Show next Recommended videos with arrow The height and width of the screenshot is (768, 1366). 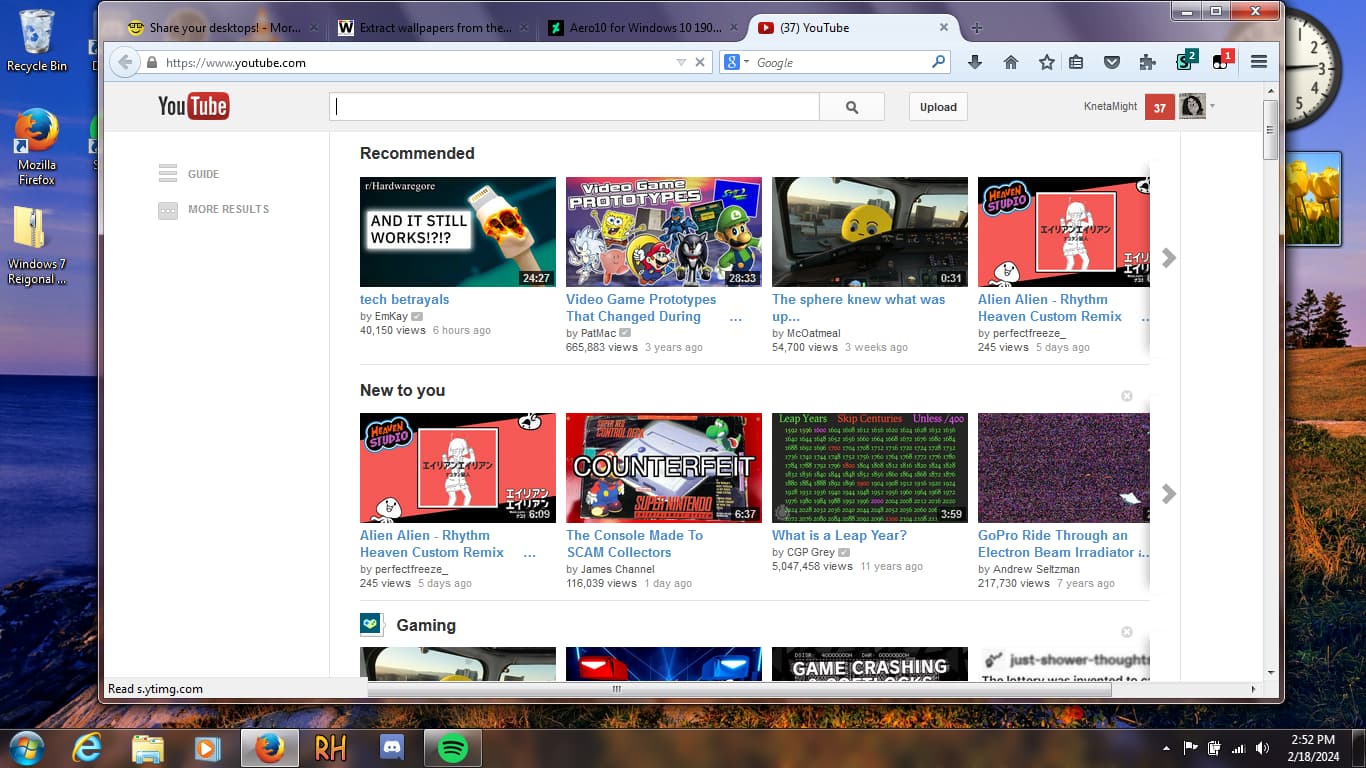[x=1168, y=258]
